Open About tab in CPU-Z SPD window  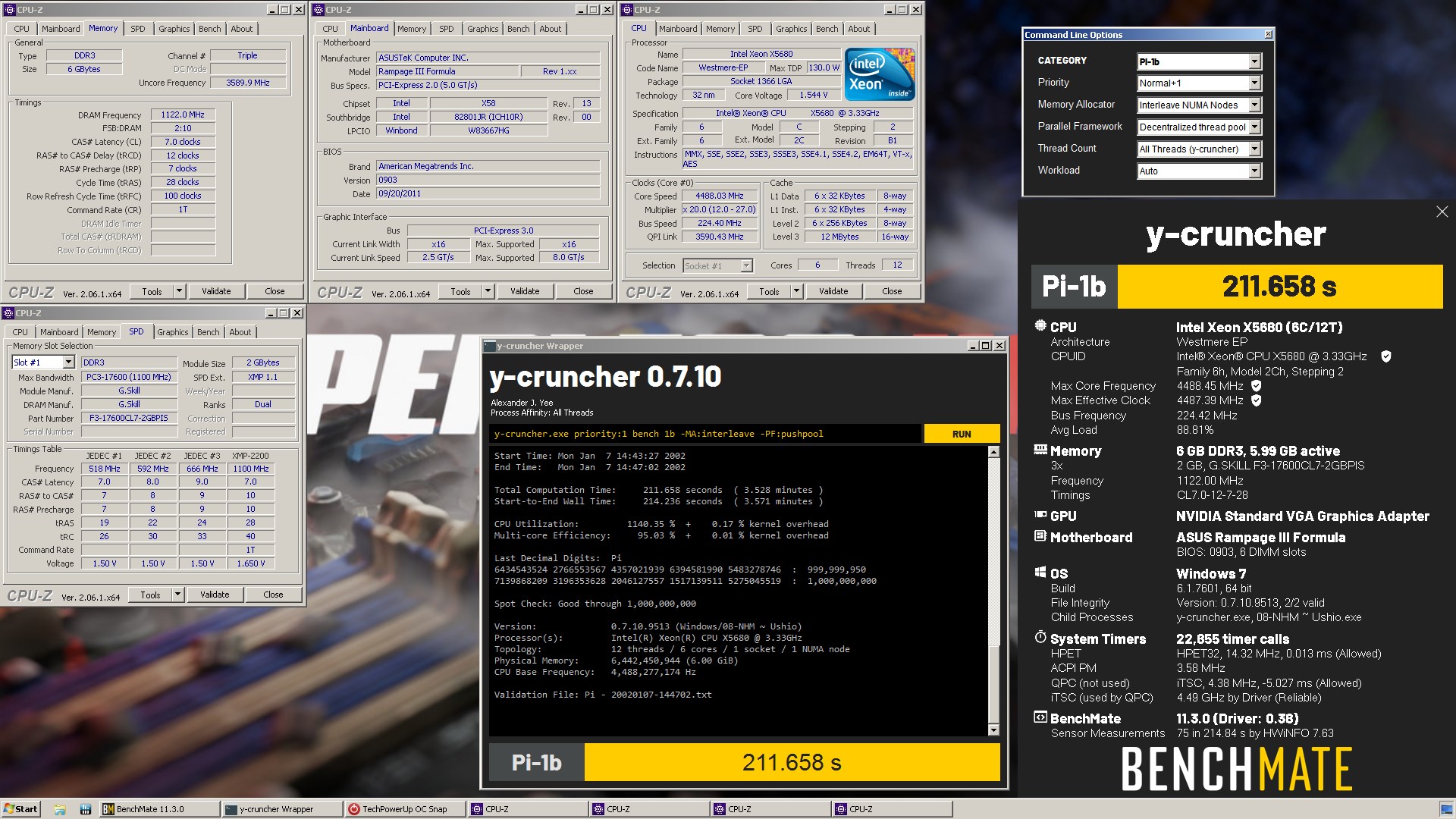(x=240, y=332)
